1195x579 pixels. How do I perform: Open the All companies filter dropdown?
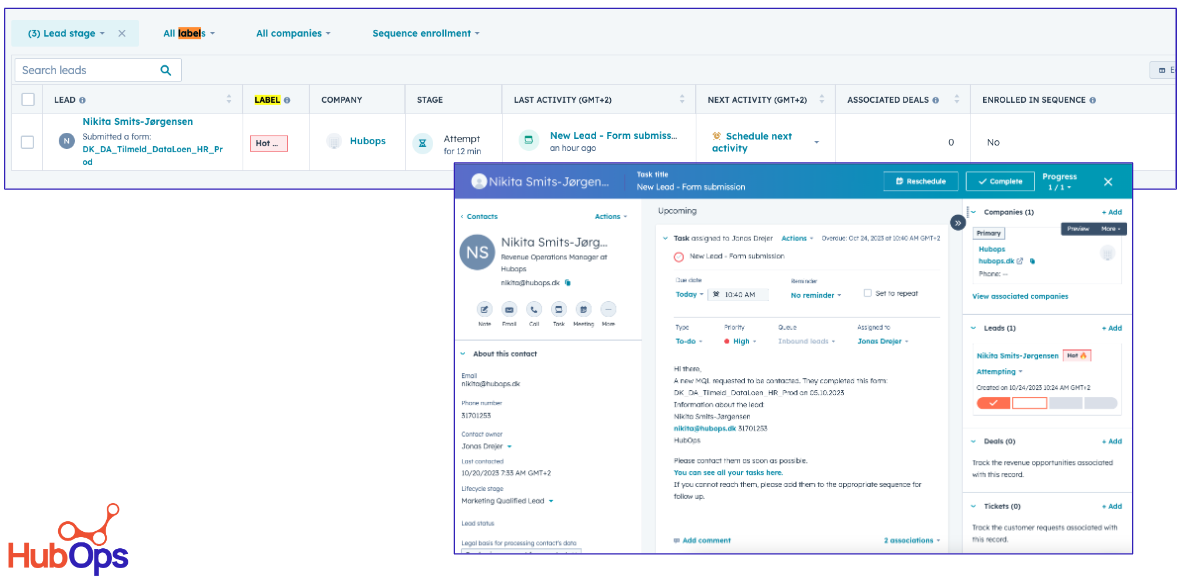coord(293,34)
